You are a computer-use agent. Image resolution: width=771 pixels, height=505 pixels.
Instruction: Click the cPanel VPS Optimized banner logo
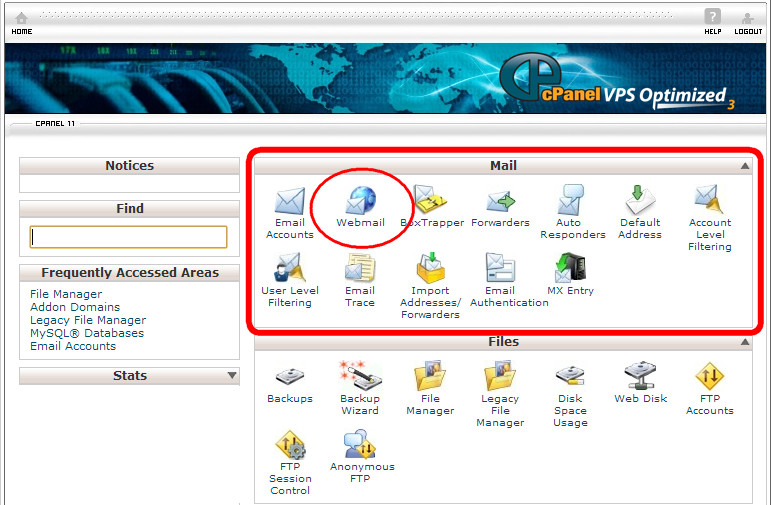pyautogui.click(x=617, y=80)
